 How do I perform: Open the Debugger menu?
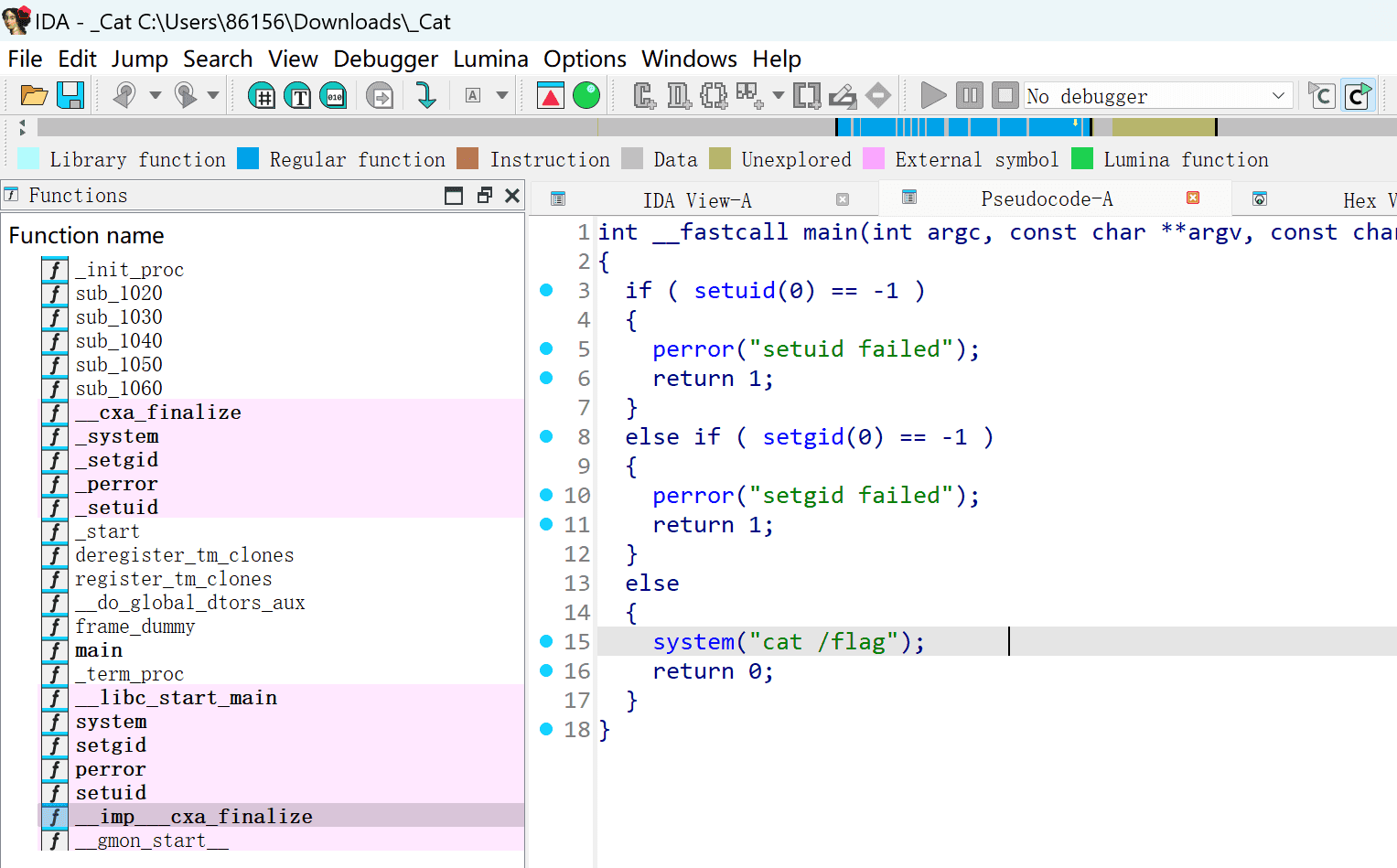(x=385, y=59)
